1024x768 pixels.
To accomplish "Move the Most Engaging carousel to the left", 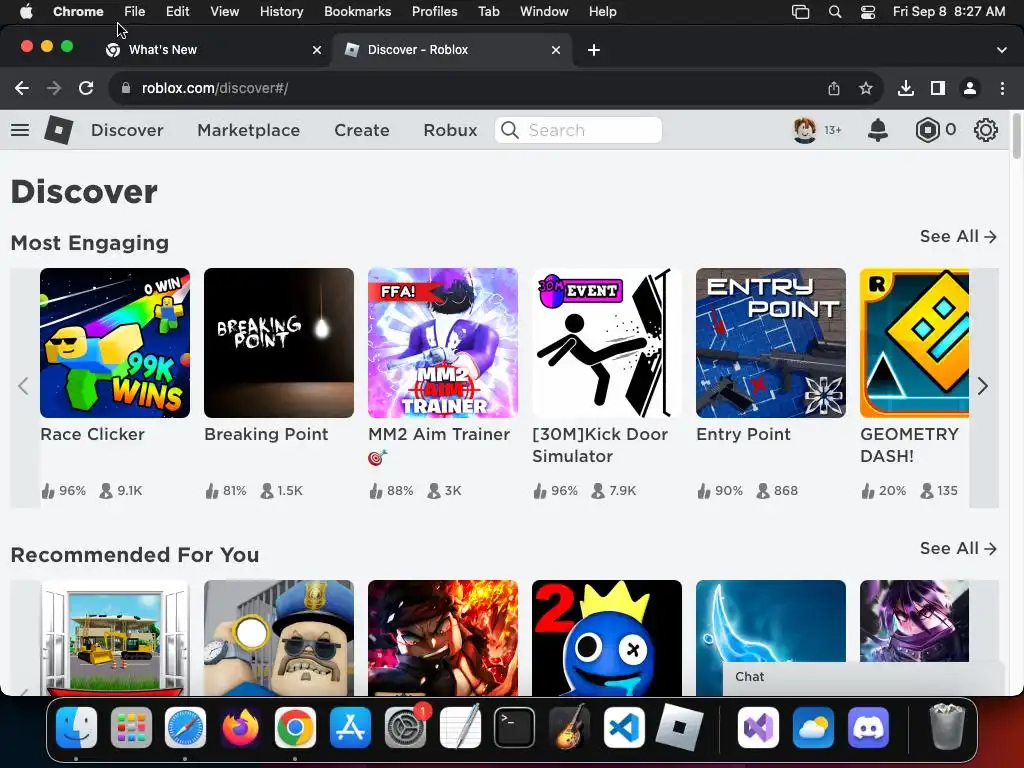I will (24, 387).
